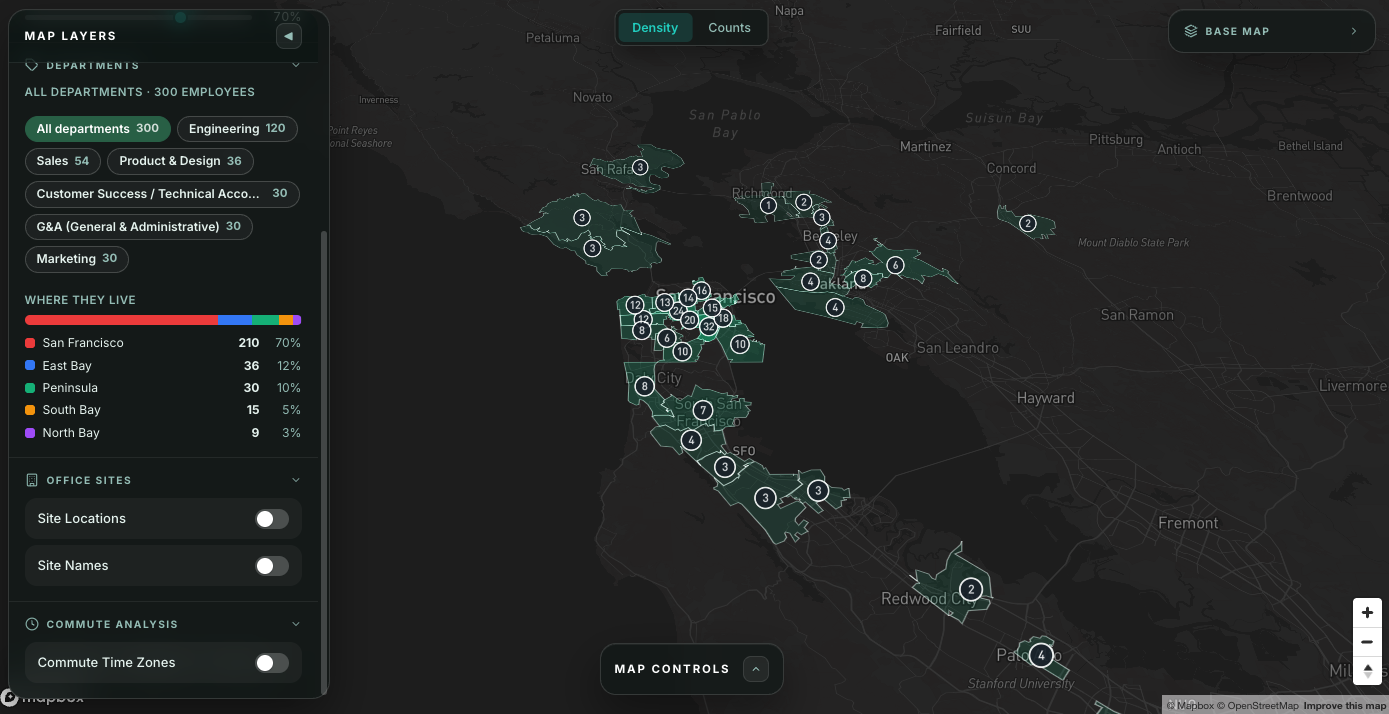Select the East Bay legend row
The width and height of the screenshot is (1389, 714).
pos(163,366)
